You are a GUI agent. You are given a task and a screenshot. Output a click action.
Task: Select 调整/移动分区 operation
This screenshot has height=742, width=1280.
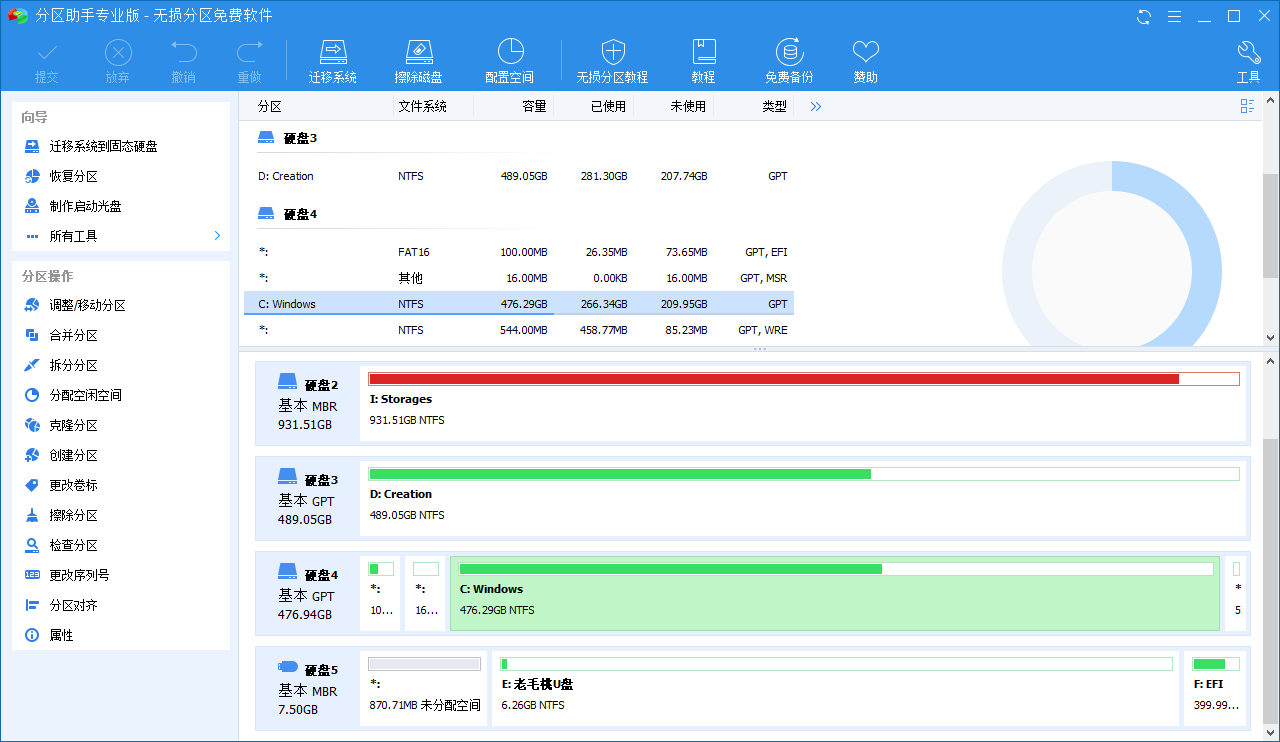click(87, 305)
